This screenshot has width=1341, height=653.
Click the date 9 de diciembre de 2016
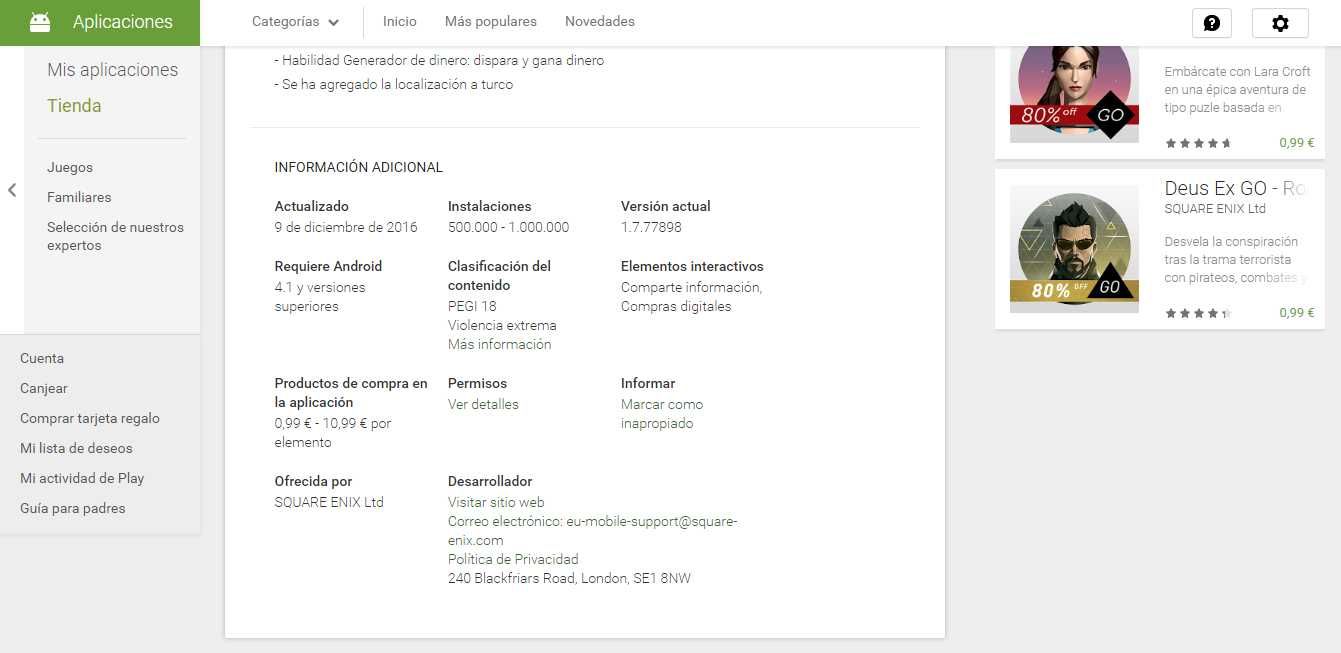point(346,227)
